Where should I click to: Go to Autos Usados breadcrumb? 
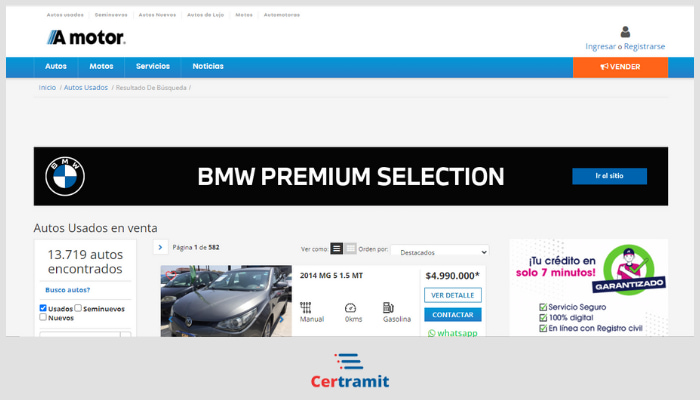pyautogui.click(x=86, y=88)
